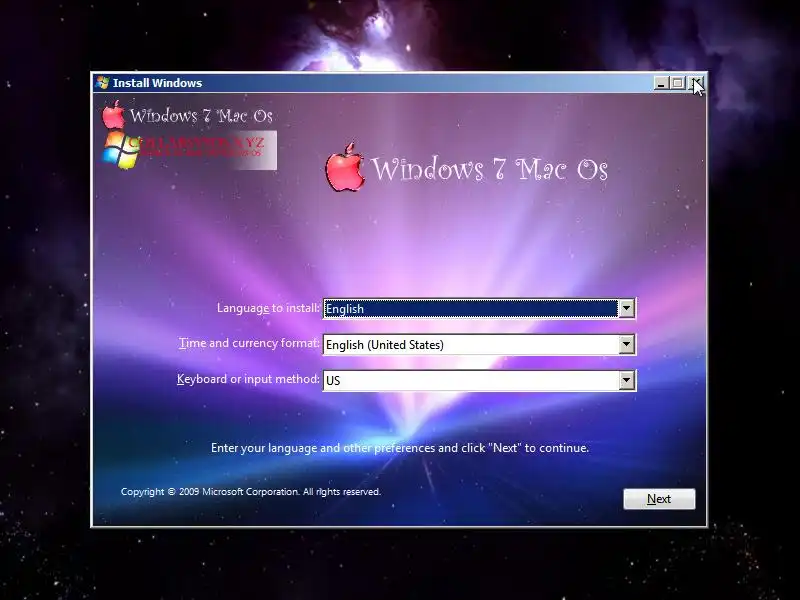Click the Install Windows title text
This screenshot has width=800, height=600.
157,83
